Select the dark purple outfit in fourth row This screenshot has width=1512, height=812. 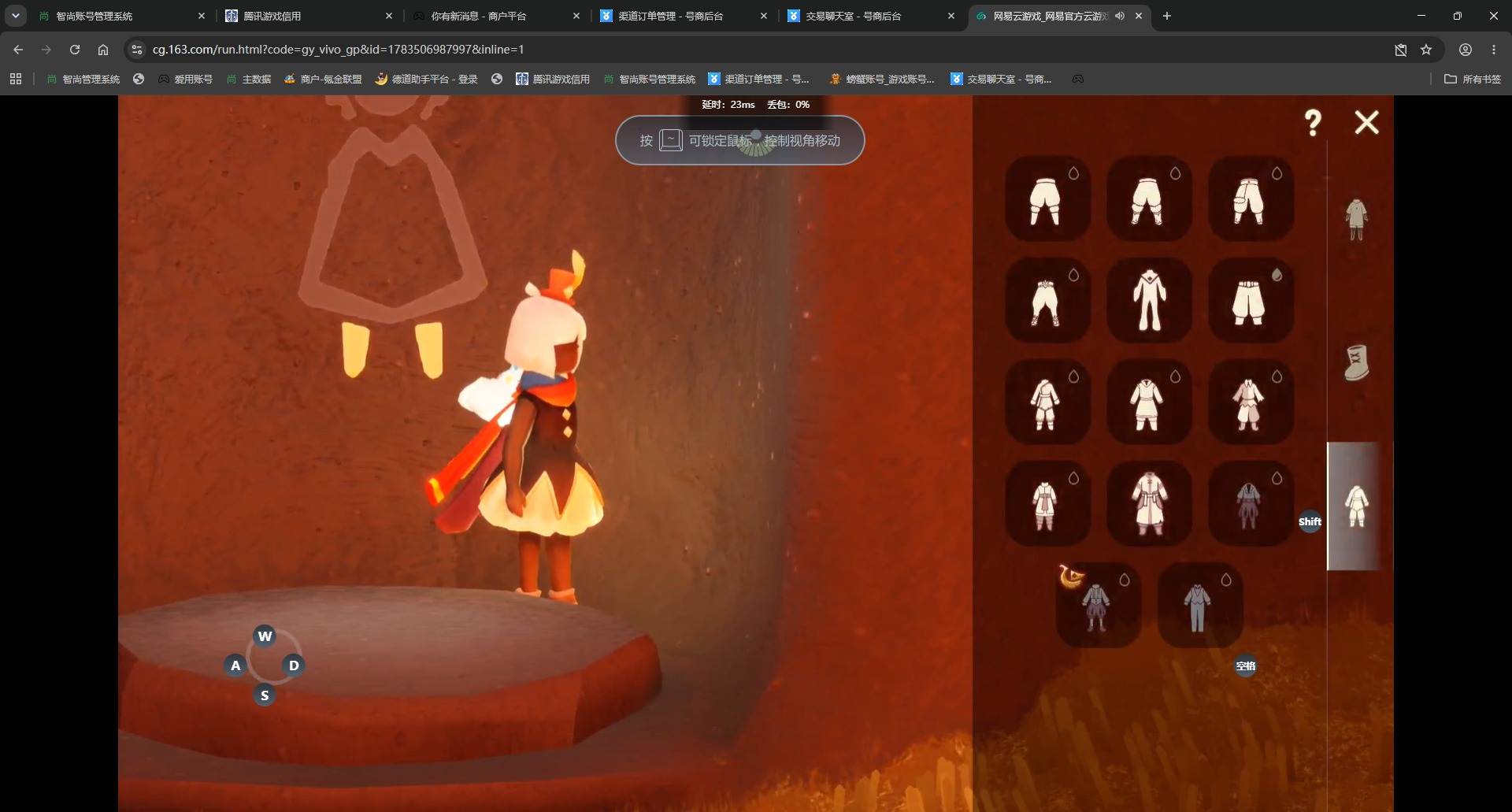[1251, 503]
